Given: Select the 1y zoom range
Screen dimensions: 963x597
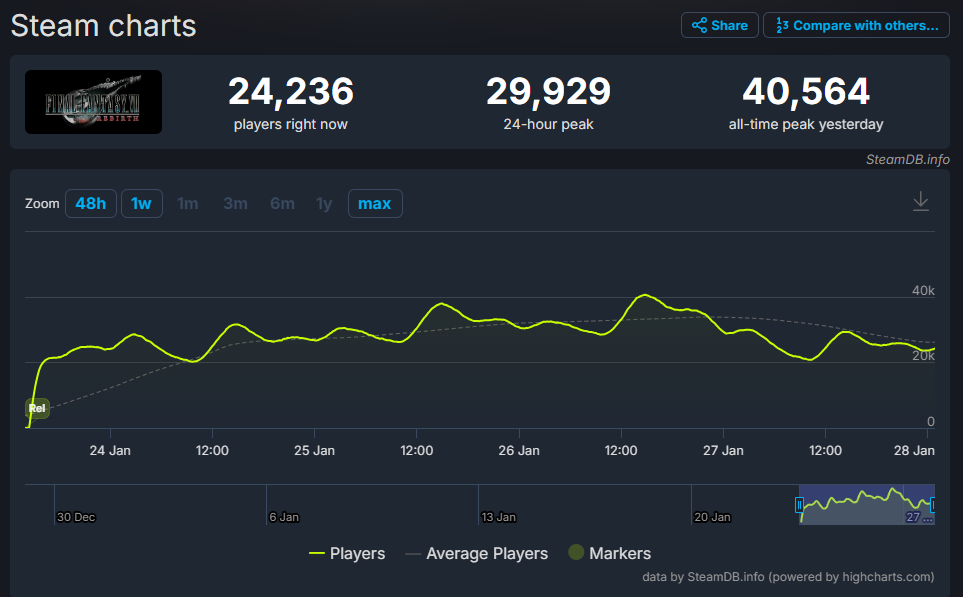Looking at the screenshot, I should point(324,203).
